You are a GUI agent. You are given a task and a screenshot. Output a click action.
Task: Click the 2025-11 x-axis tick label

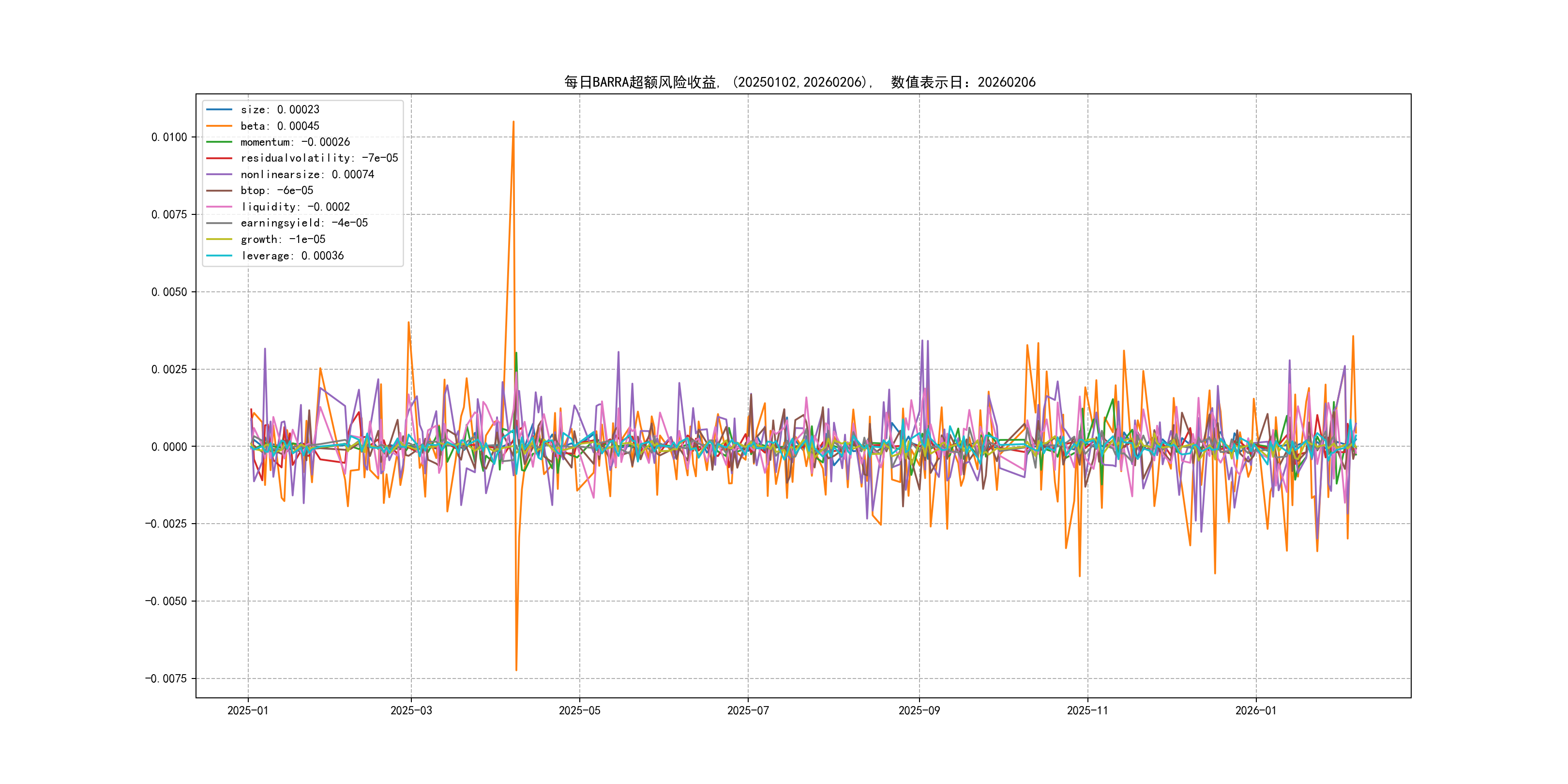(1087, 711)
